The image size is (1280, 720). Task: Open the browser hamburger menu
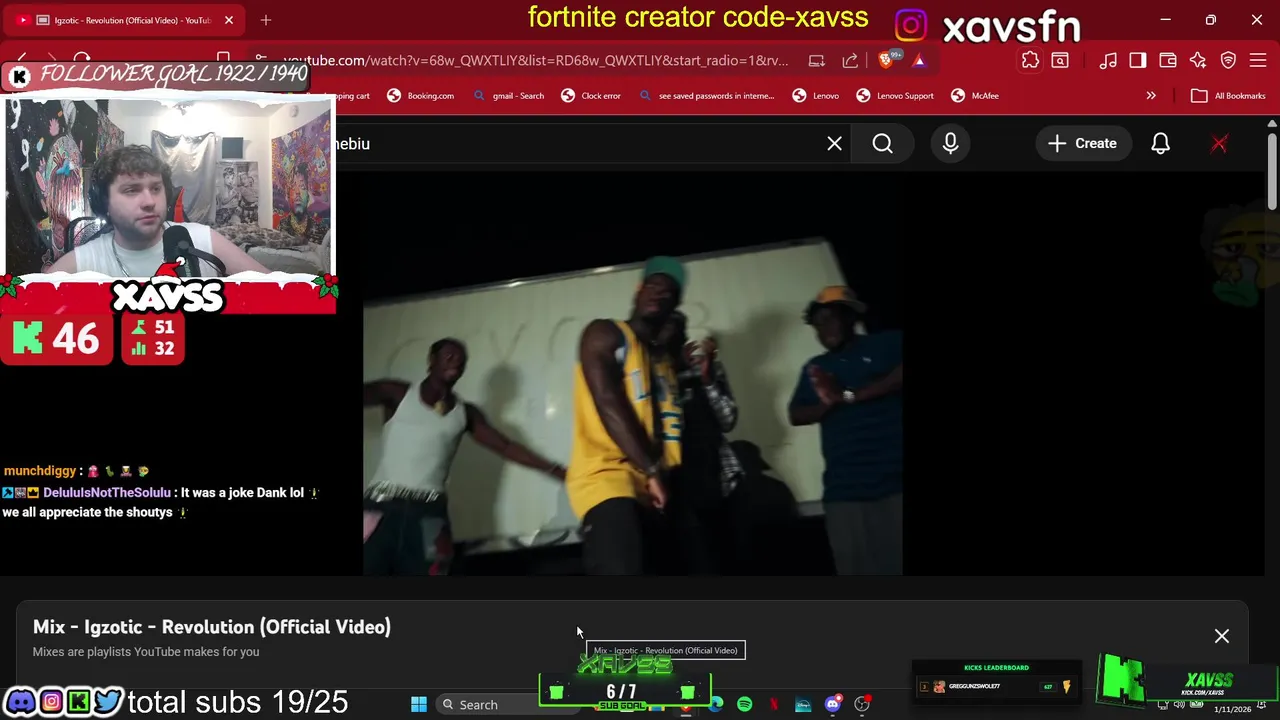pyautogui.click(x=1259, y=61)
